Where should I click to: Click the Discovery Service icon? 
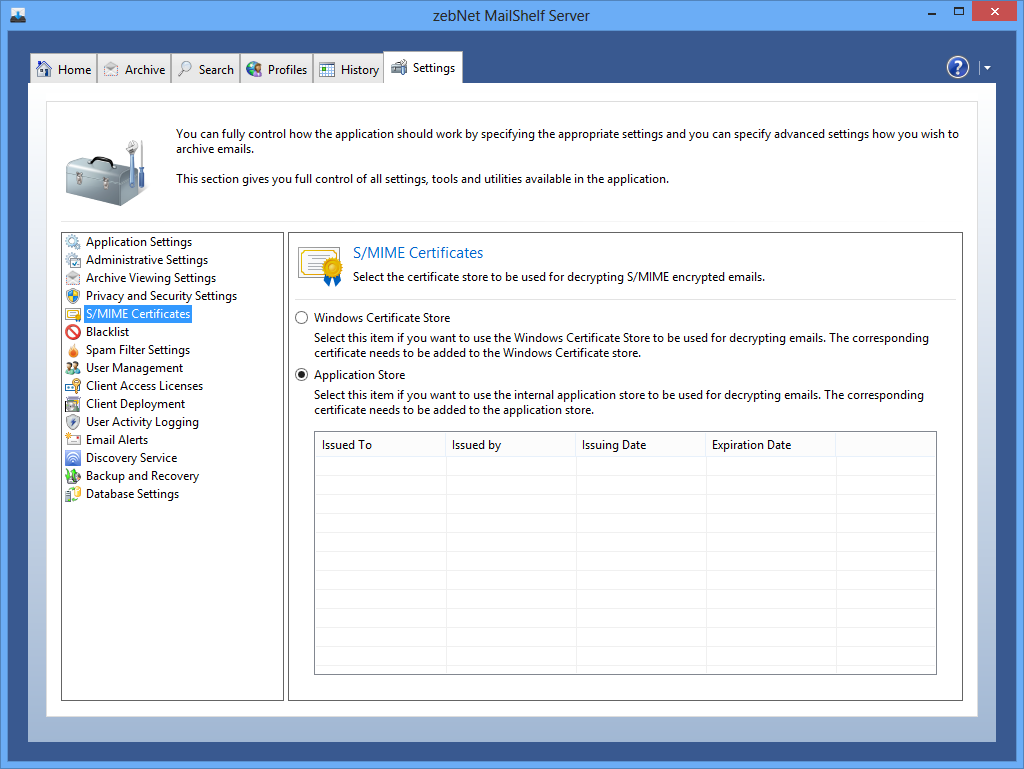click(x=73, y=458)
